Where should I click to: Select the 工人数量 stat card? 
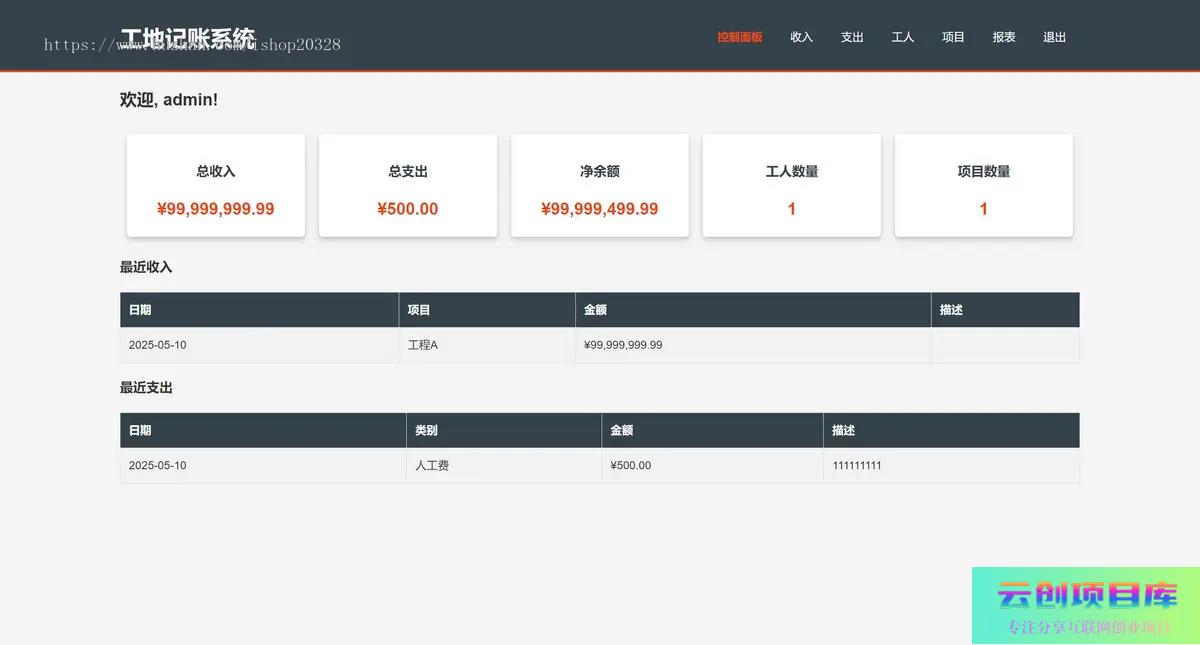(792, 186)
